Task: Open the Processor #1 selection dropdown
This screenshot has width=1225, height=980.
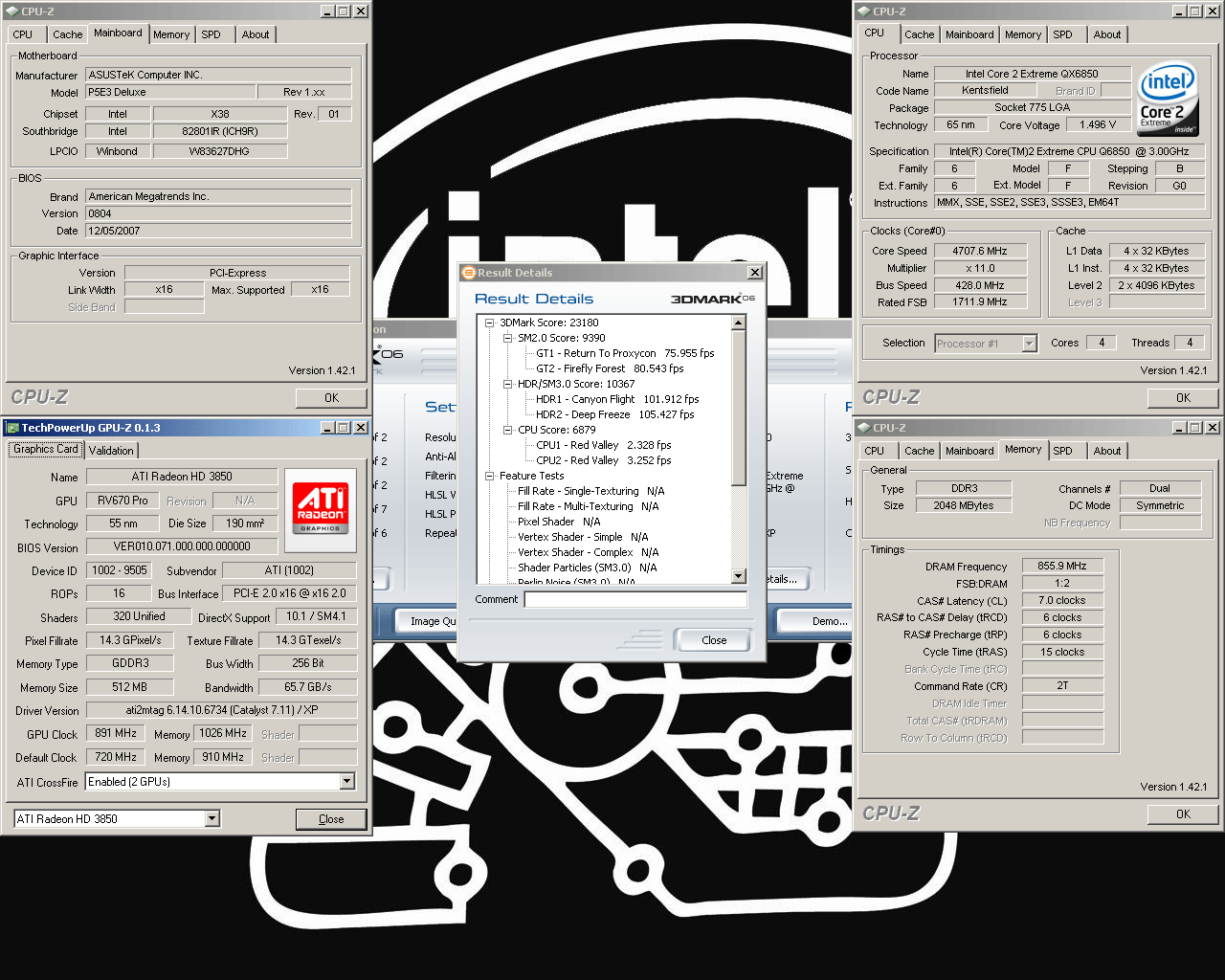Action: [1030, 343]
